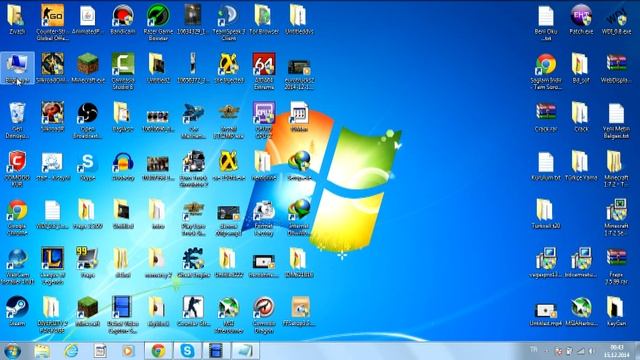
Task: Open the Windows Start menu
Action: 12,351
